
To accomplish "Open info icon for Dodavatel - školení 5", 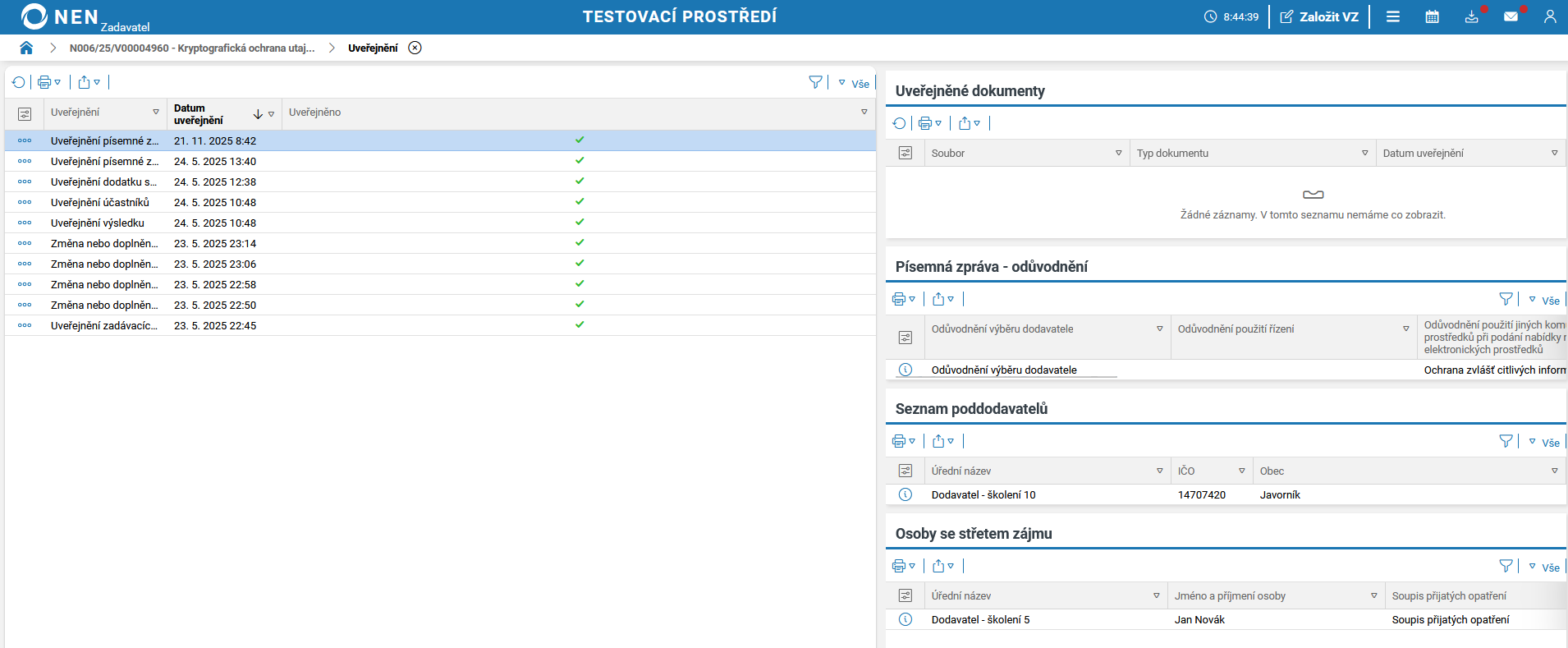I will click(905, 619).
